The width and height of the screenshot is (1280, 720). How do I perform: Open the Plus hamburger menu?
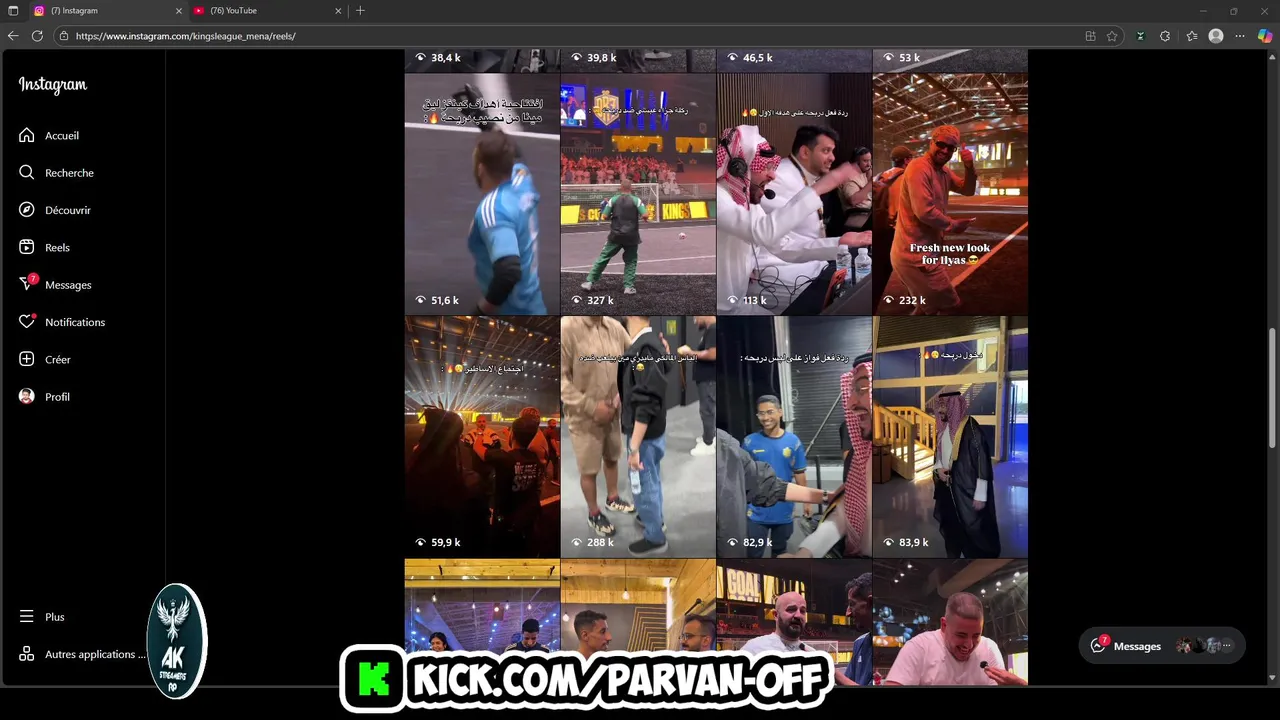(27, 617)
